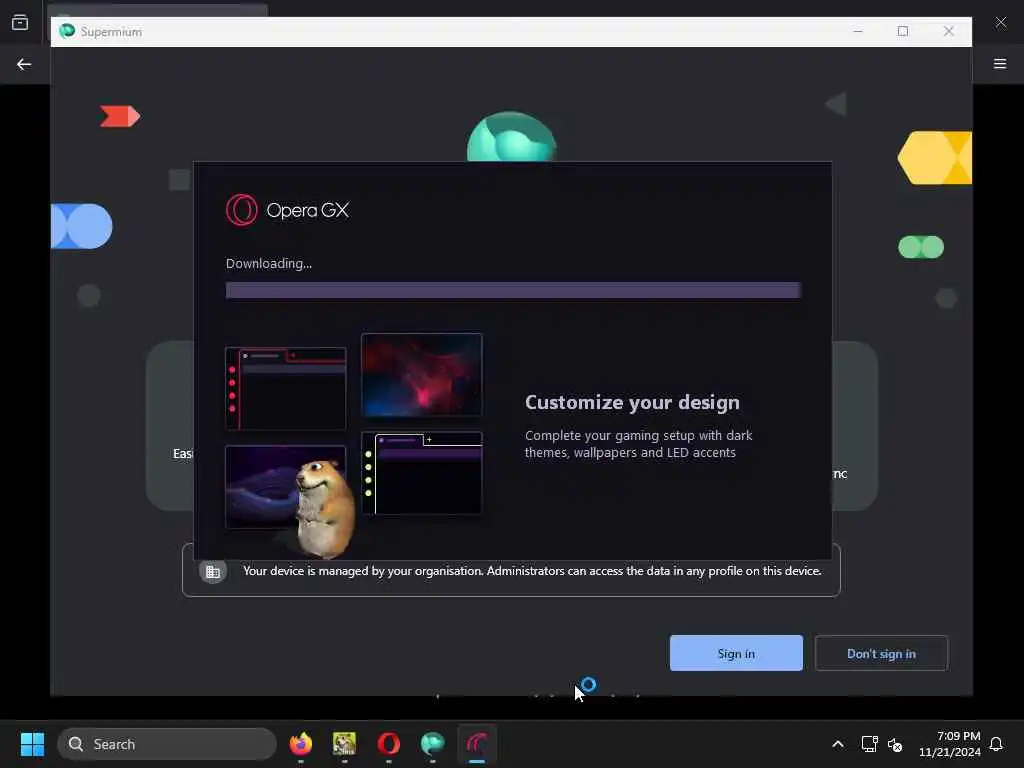Viewport: 1024px width, 768px height.
Task: Open the clock showing 7:09 PM
Action: click(950, 744)
